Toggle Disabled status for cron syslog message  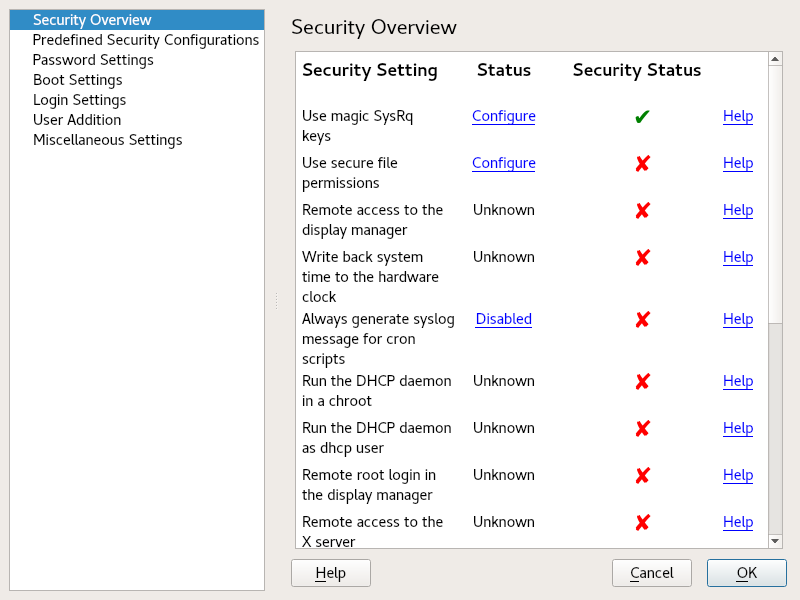coord(503,319)
